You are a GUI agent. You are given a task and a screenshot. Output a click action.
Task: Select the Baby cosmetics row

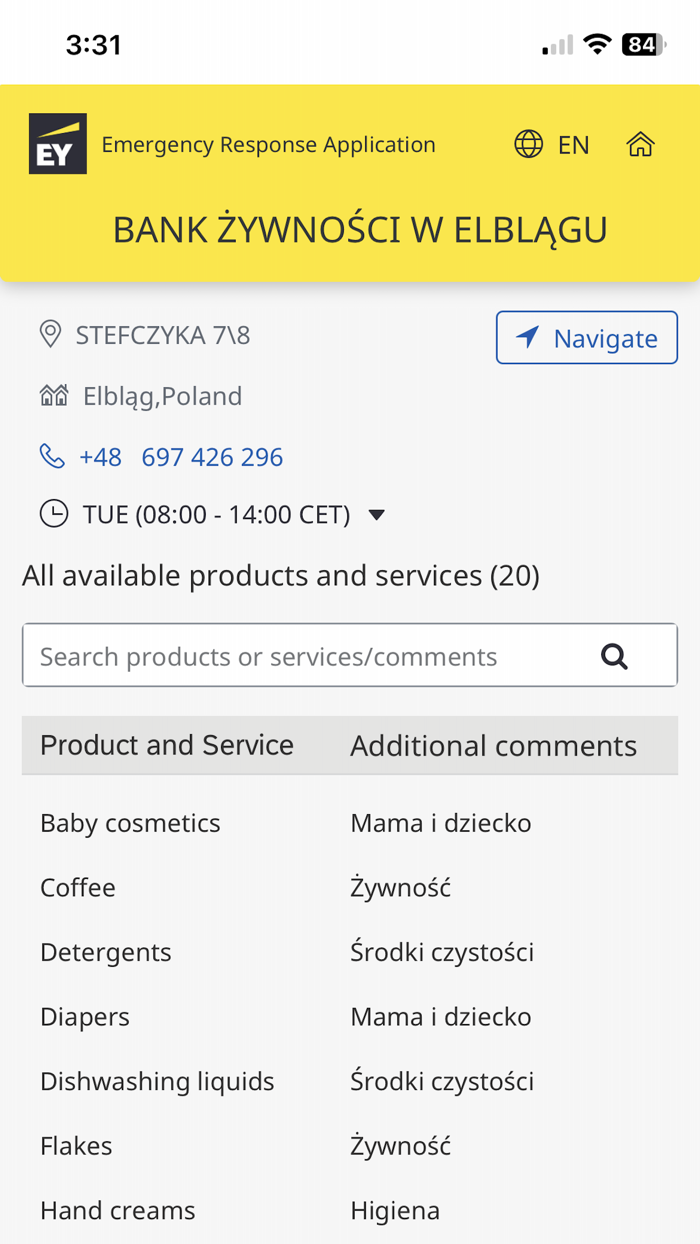click(x=130, y=822)
